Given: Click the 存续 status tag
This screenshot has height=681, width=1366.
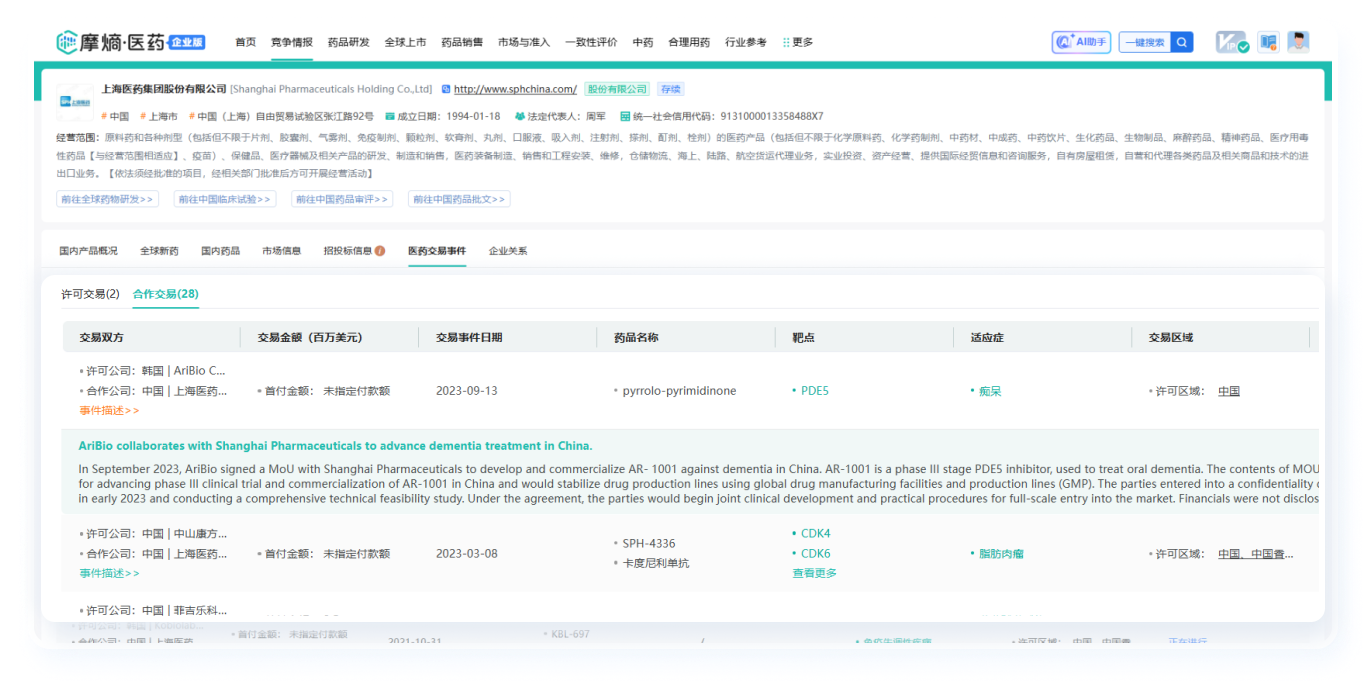Looking at the screenshot, I should click(x=671, y=89).
